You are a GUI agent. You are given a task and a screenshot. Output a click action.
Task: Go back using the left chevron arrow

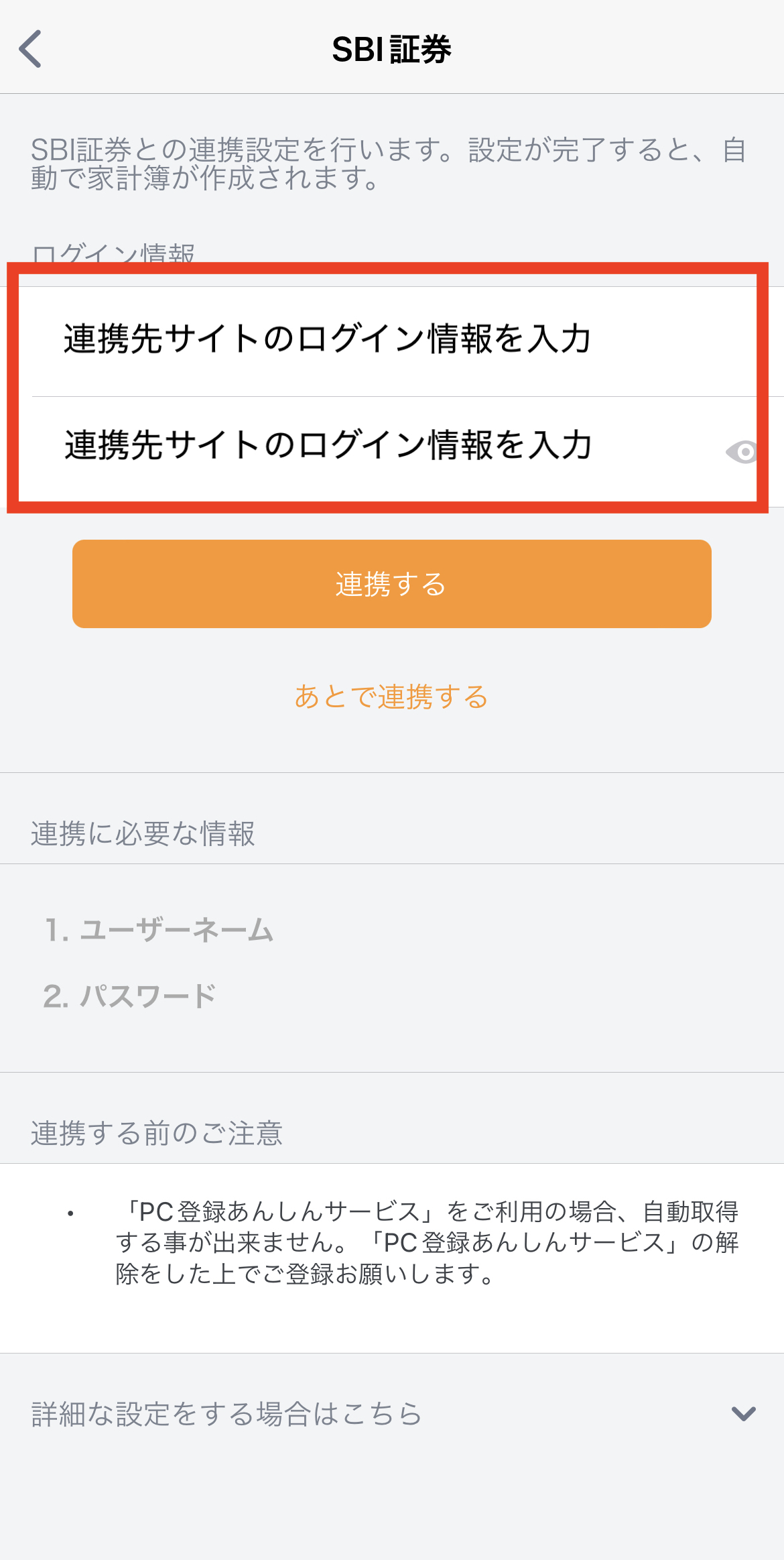(x=30, y=49)
